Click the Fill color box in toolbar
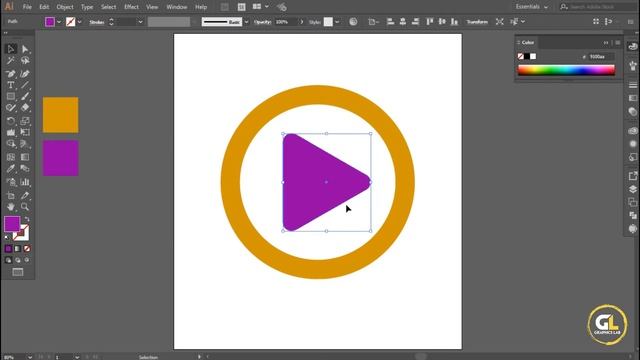The height and width of the screenshot is (360, 640). click(x=12, y=224)
